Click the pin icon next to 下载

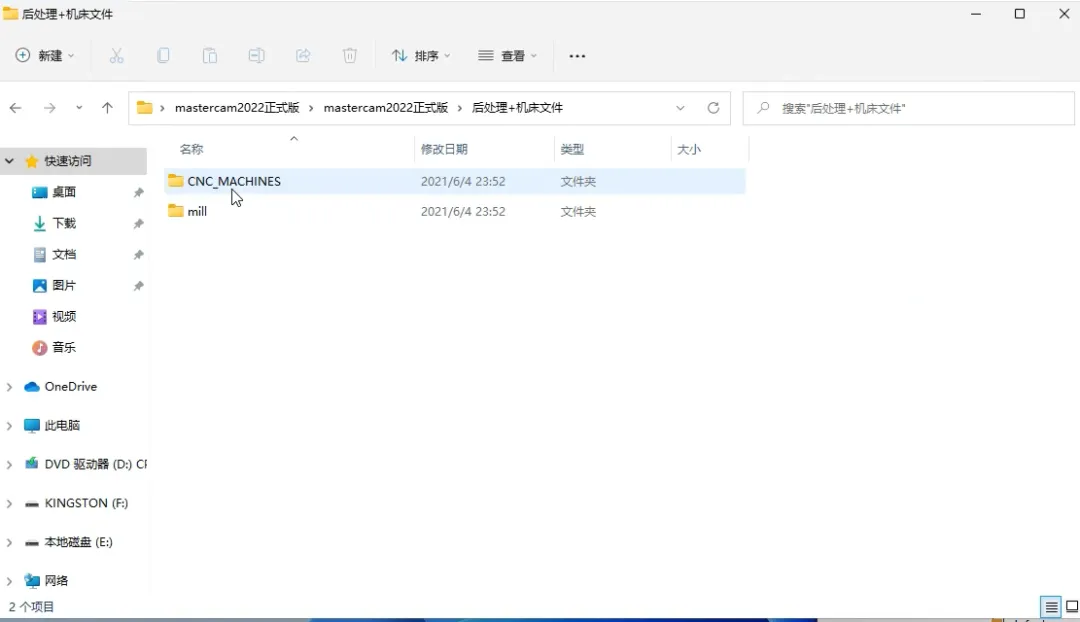138,224
